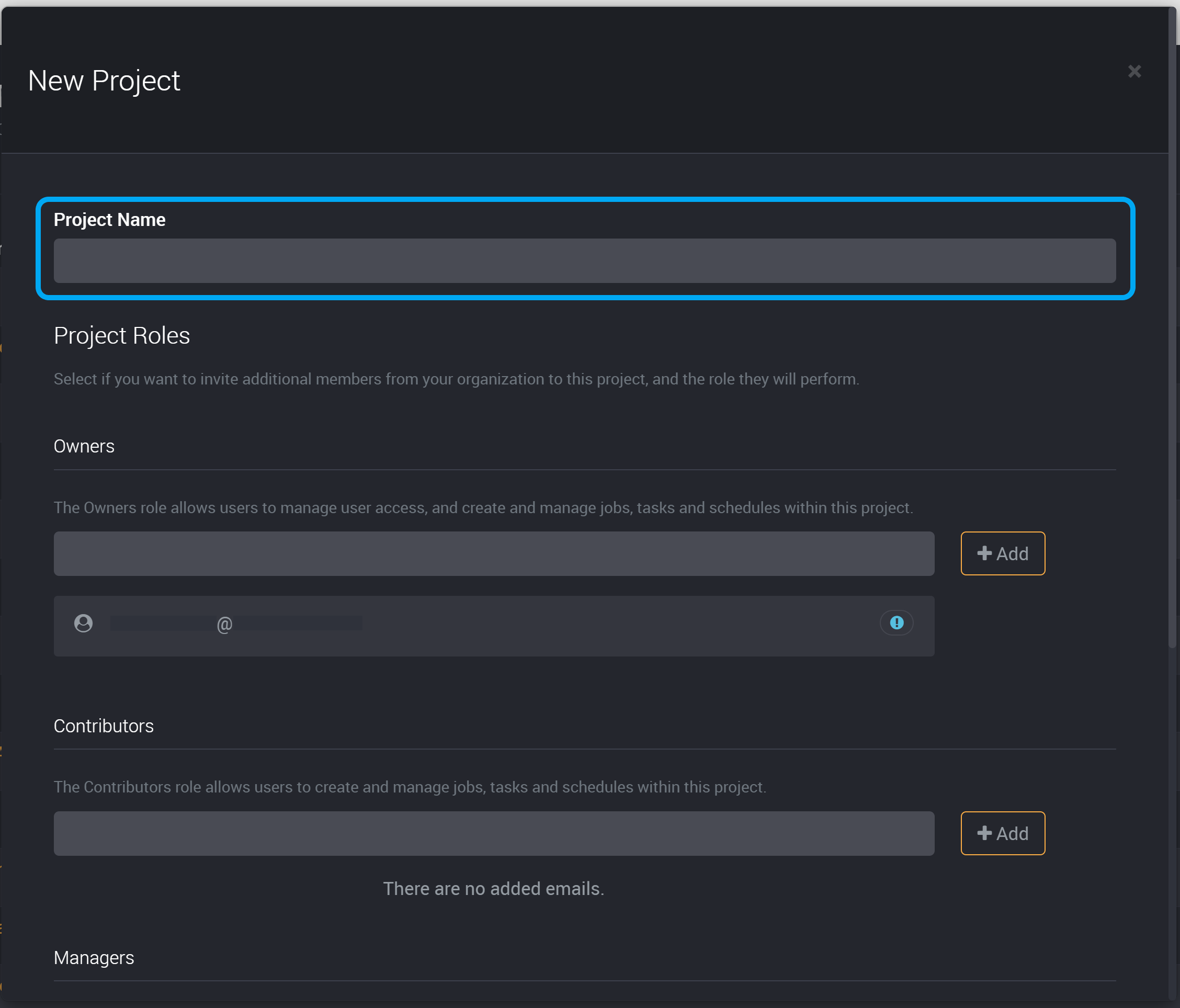
Task: Click the Owners role description text
Action: [x=483, y=507]
